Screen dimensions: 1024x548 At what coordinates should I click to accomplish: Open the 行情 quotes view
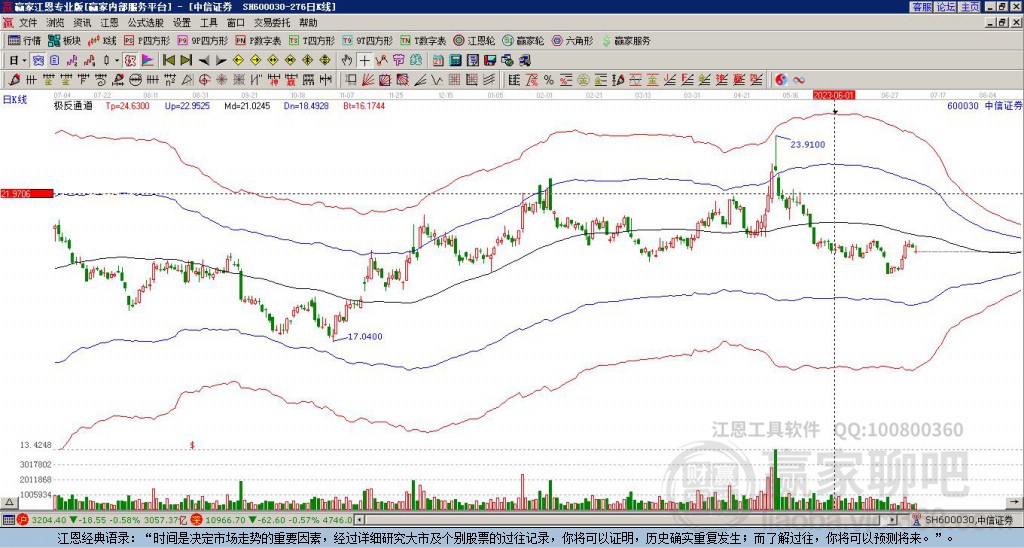coord(24,40)
